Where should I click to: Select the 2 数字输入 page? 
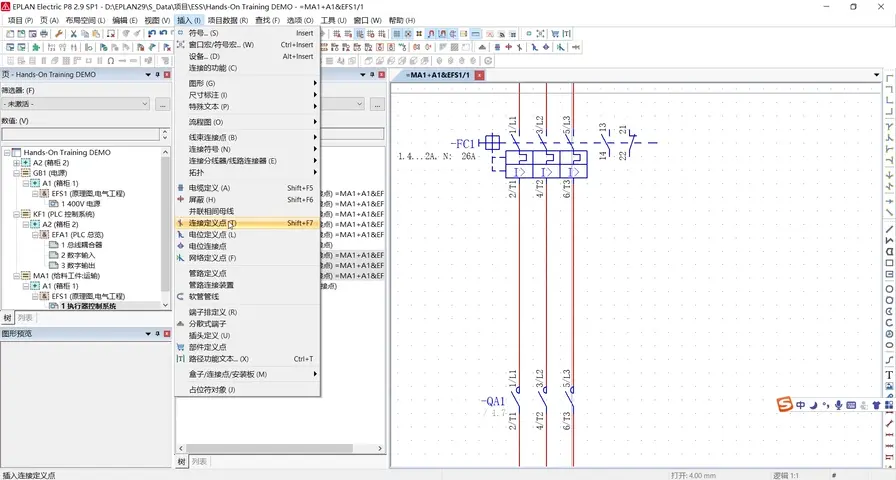pyautogui.click(x=78, y=255)
